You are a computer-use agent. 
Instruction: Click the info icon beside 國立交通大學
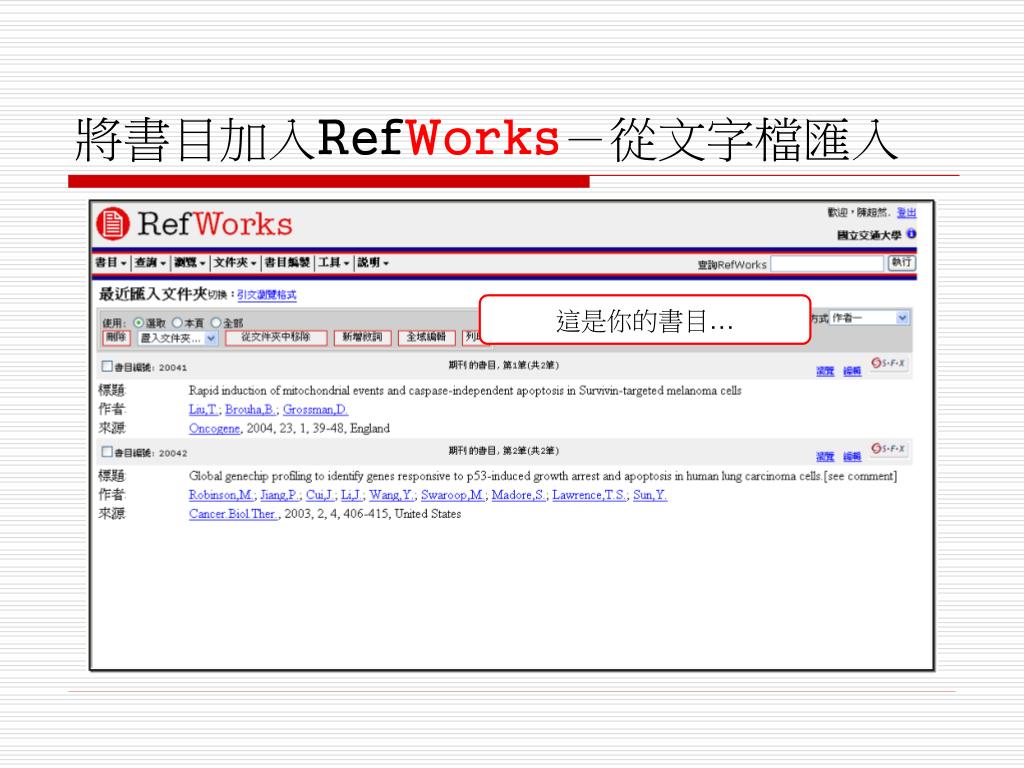(911, 234)
